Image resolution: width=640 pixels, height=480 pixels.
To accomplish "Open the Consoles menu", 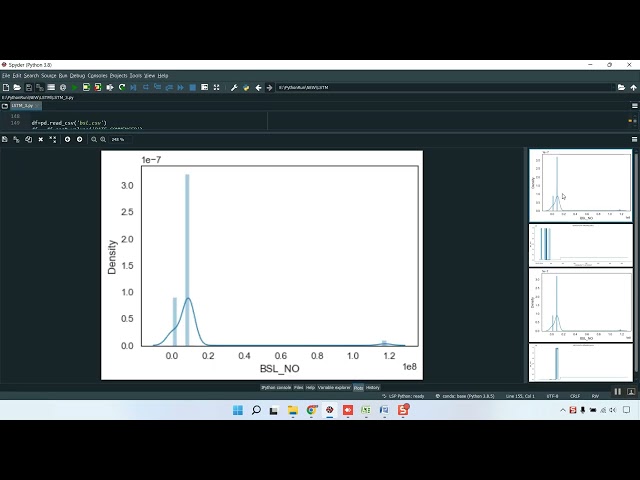I will [x=98, y=76].
